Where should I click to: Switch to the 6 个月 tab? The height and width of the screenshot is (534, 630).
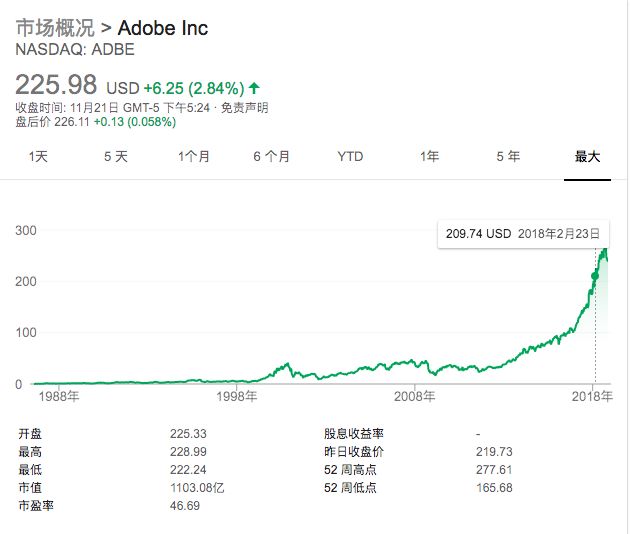point(272,156)
